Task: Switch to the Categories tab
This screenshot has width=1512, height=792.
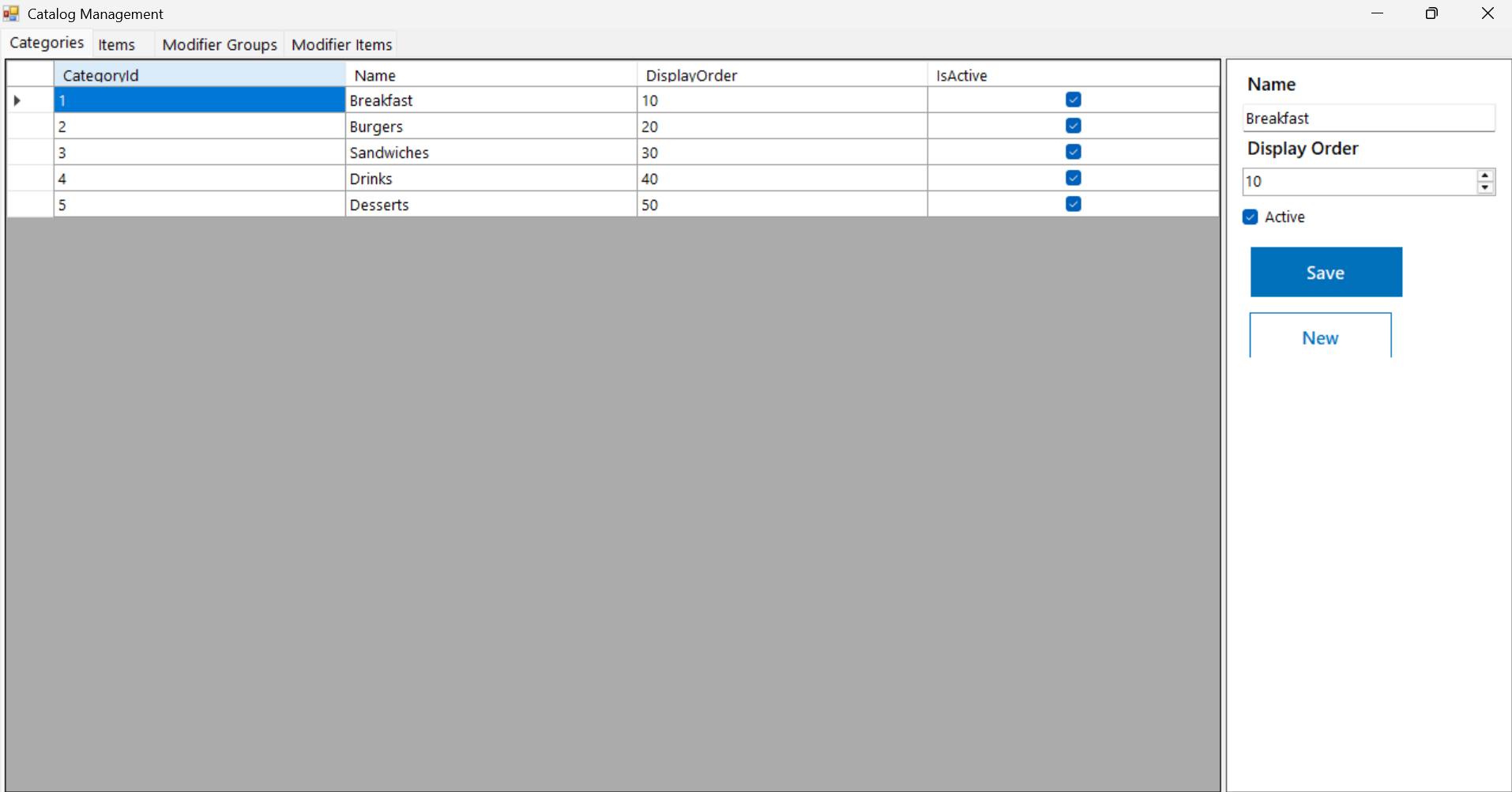Action: click(45, 43)
